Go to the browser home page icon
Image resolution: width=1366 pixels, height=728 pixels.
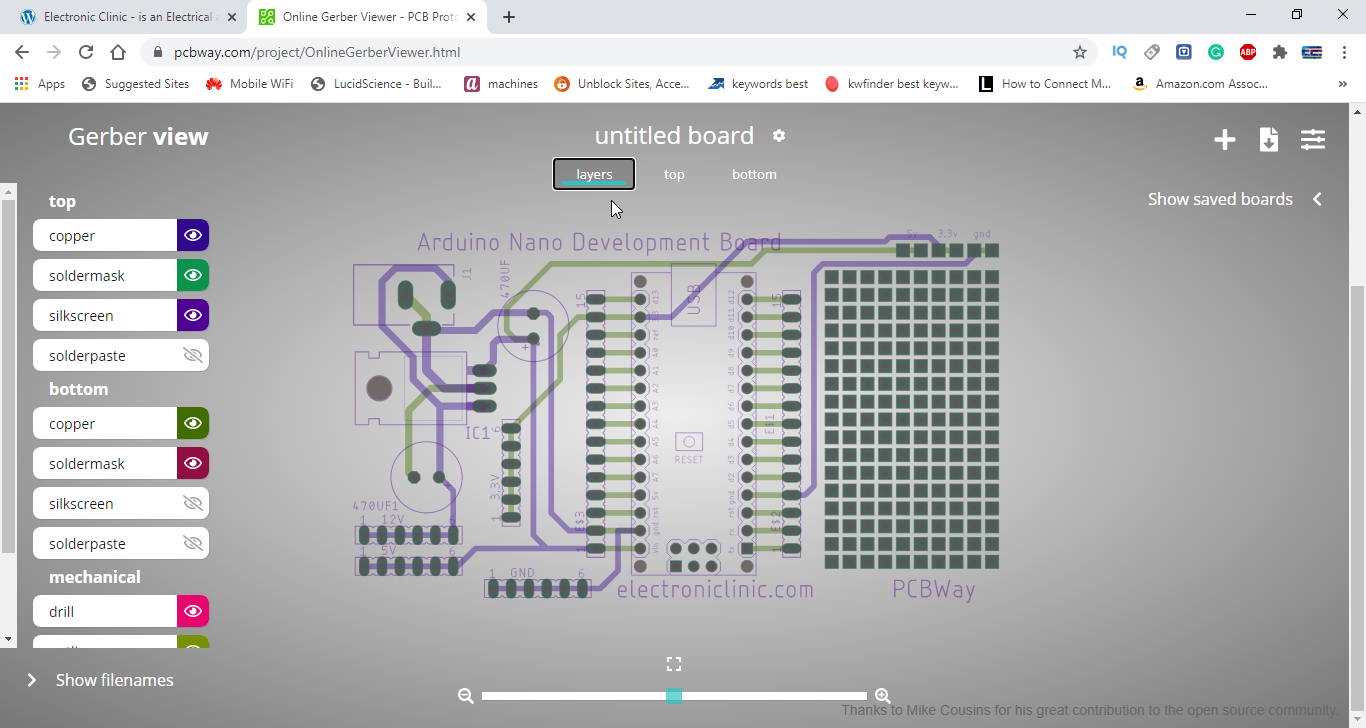[118, 52]
